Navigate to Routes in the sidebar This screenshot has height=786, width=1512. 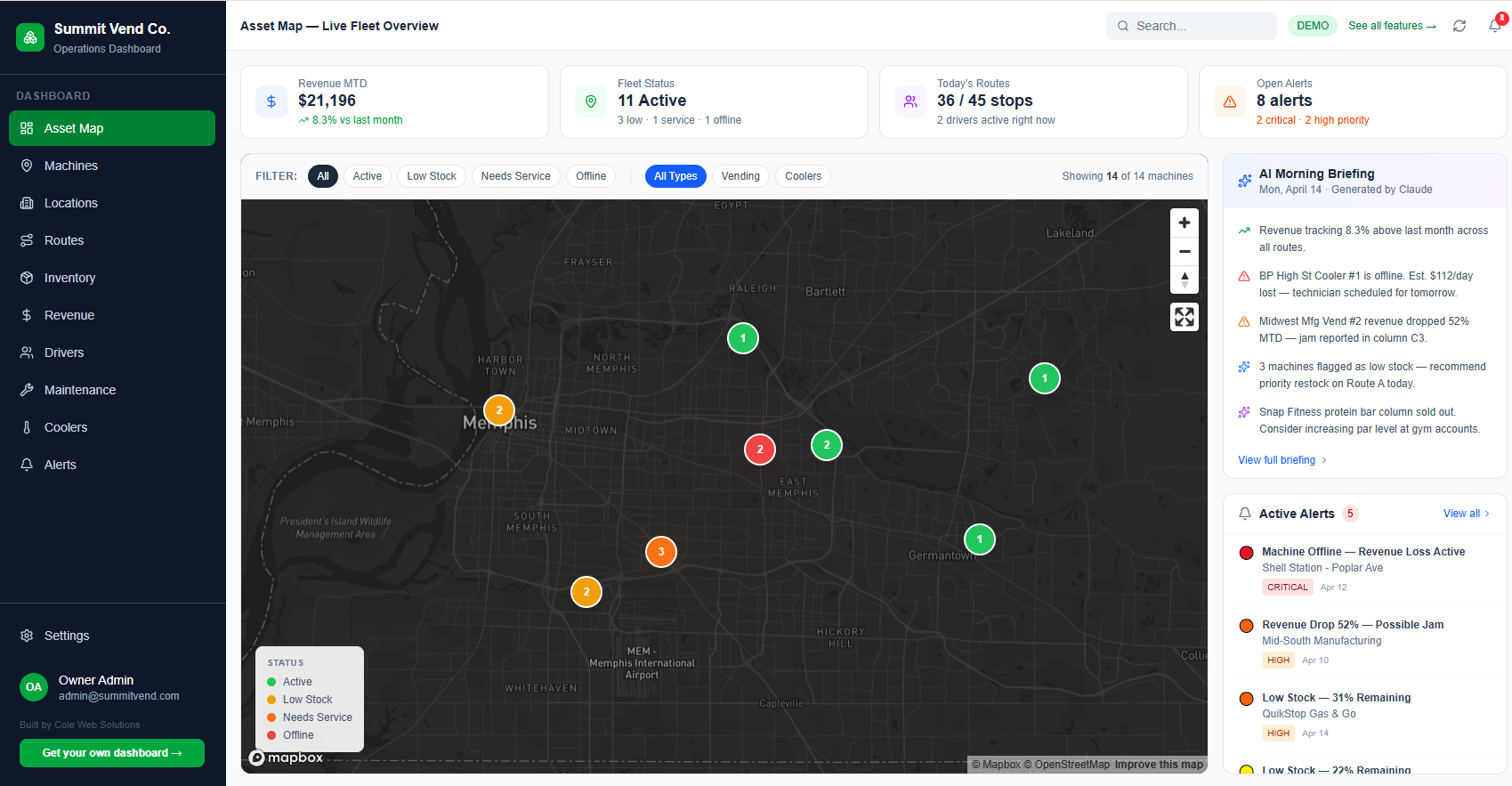(112, 240)
